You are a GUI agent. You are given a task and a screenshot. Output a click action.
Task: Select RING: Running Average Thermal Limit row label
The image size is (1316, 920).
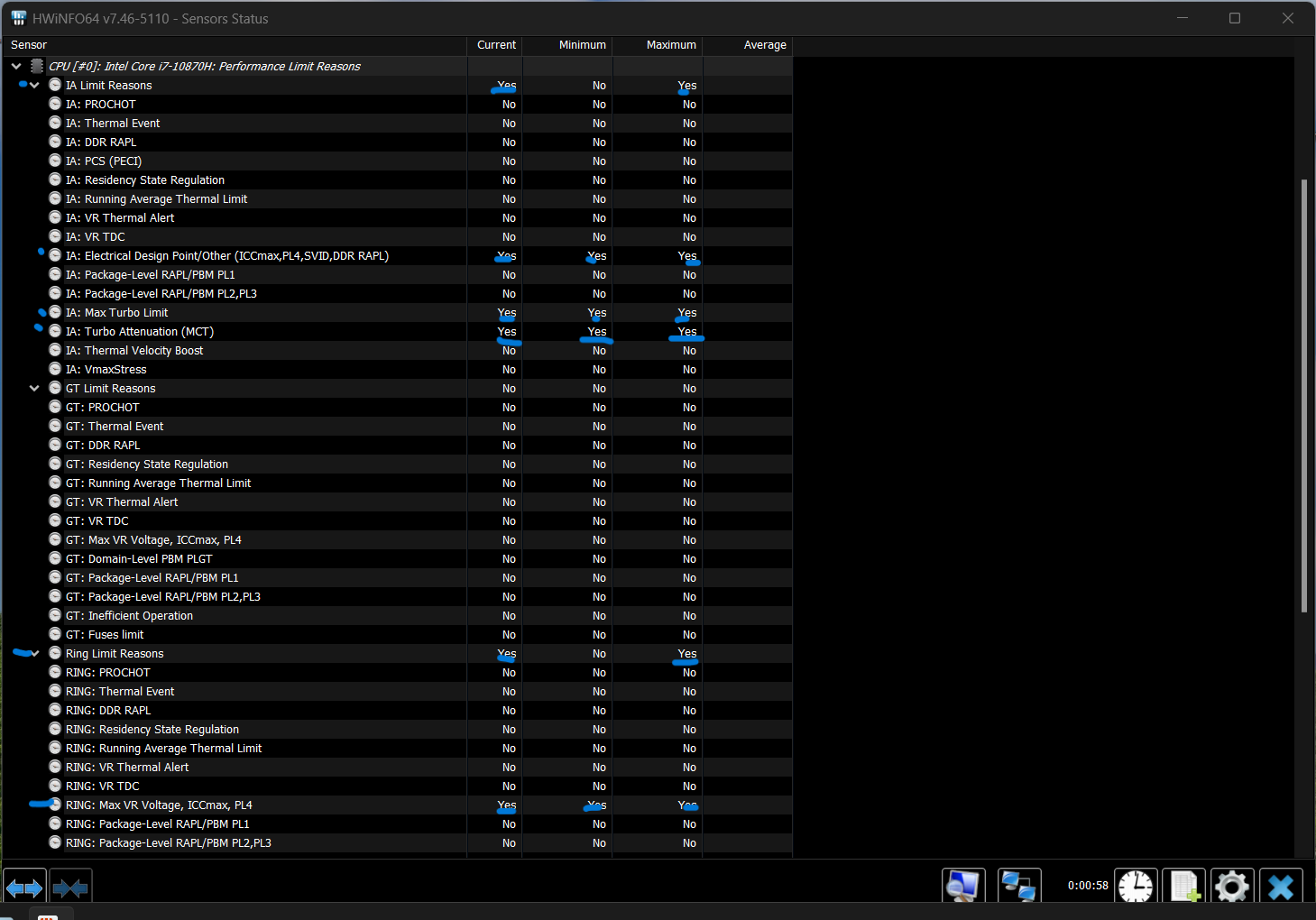point(163,748)
